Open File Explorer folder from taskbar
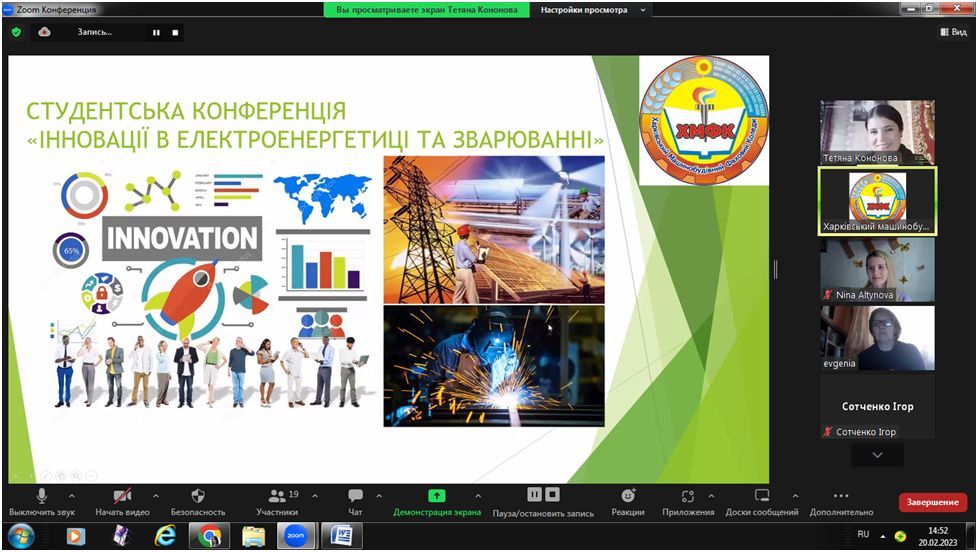 pos(253,536)
